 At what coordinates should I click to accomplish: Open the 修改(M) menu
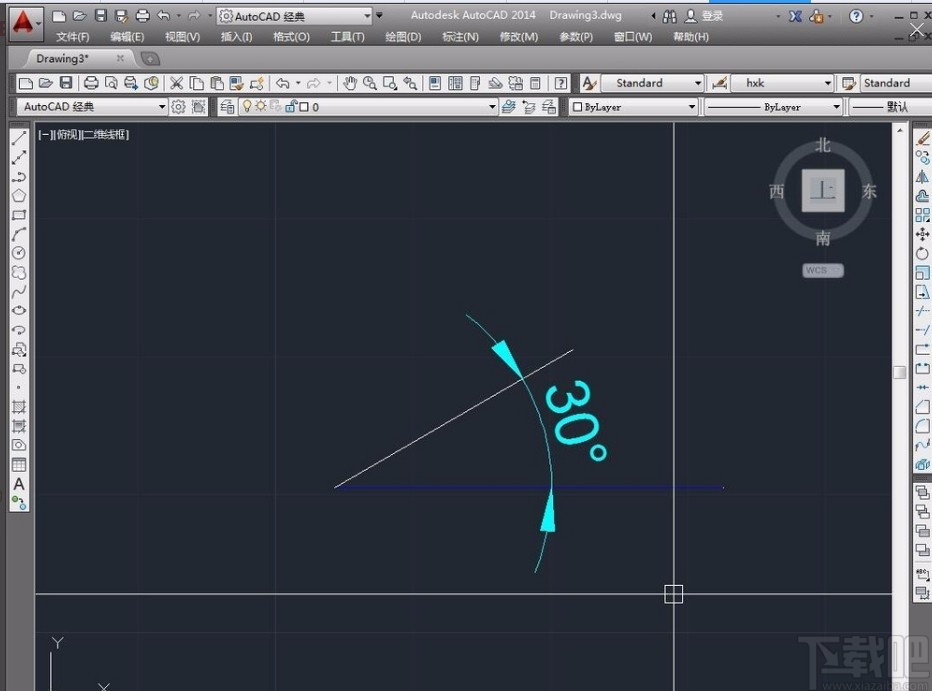(518, 37)
